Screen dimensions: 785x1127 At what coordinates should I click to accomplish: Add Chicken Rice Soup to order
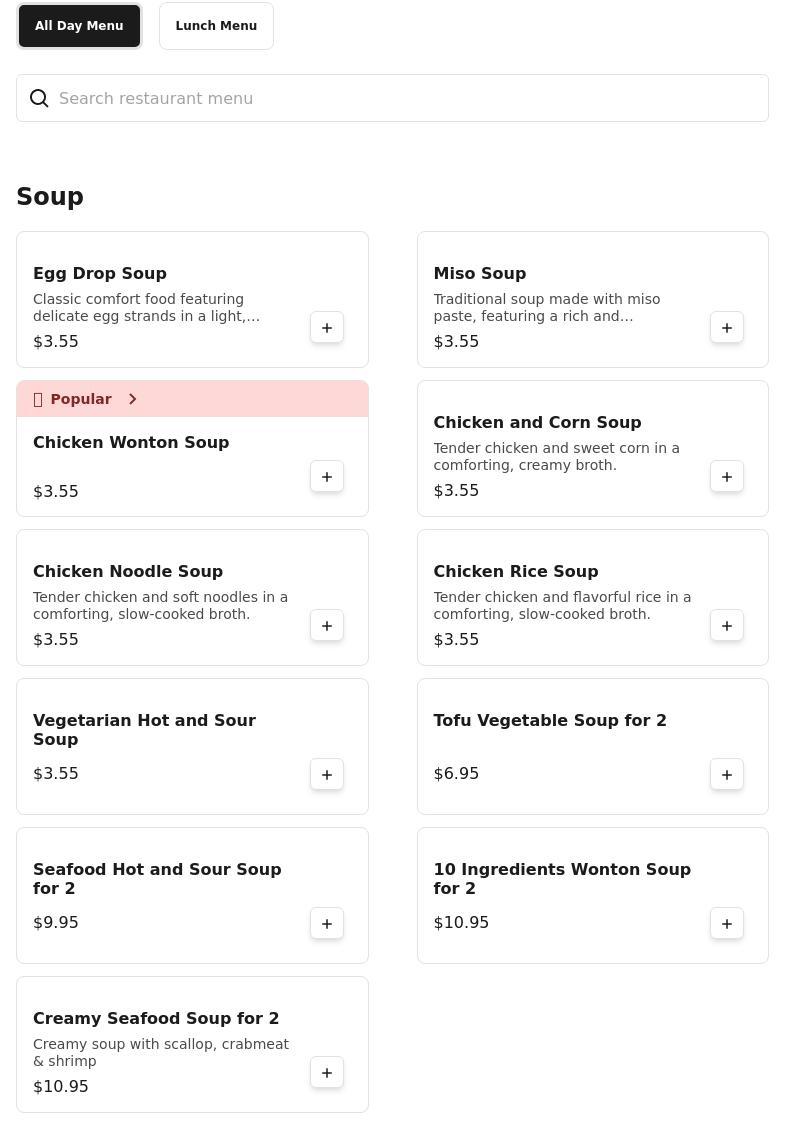727,626
